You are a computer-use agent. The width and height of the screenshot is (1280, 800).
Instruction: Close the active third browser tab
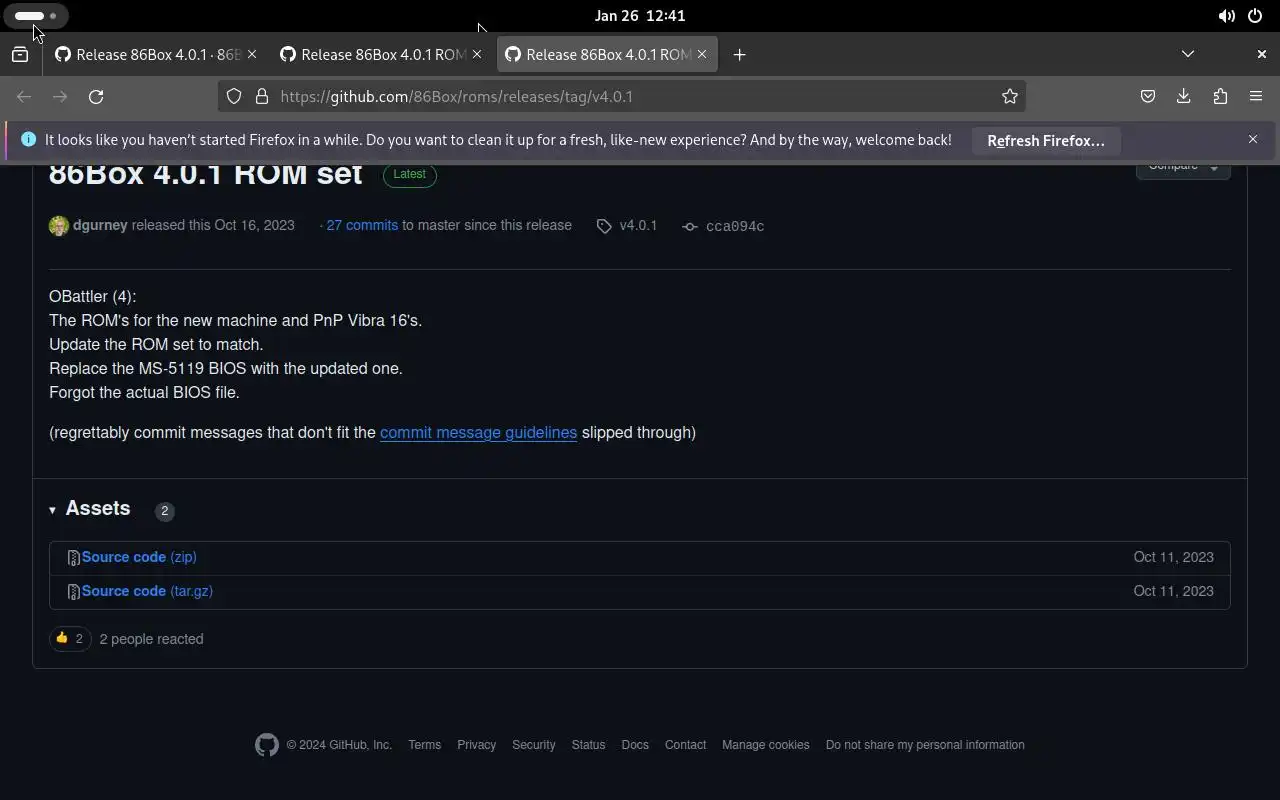pyautogui.click(x=702, y=55)
